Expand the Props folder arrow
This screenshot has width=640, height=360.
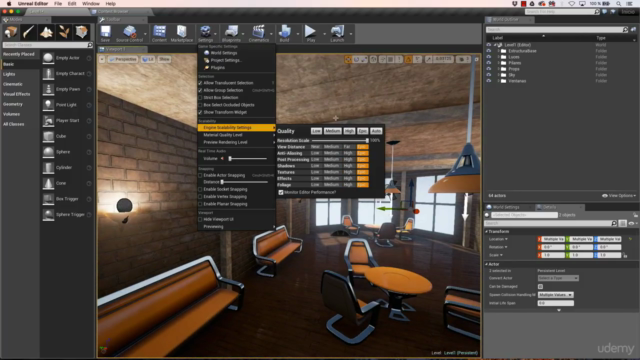tap(498, 69)
